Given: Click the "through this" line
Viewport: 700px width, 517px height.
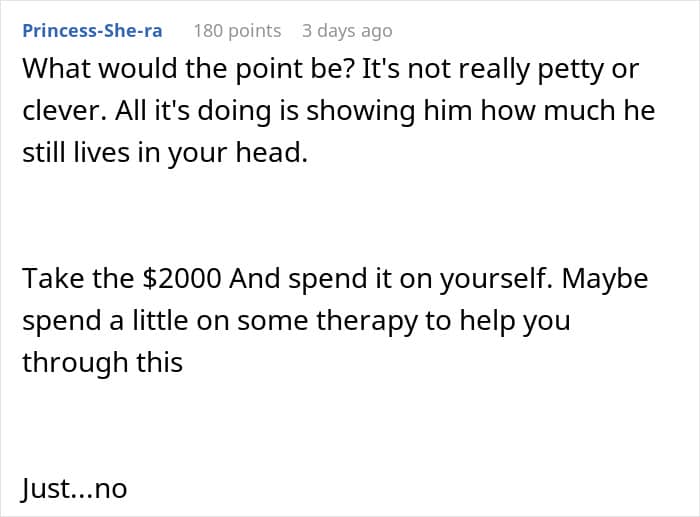Looking at the screenshot, I should pyautogui.click(x=102, y=362).
